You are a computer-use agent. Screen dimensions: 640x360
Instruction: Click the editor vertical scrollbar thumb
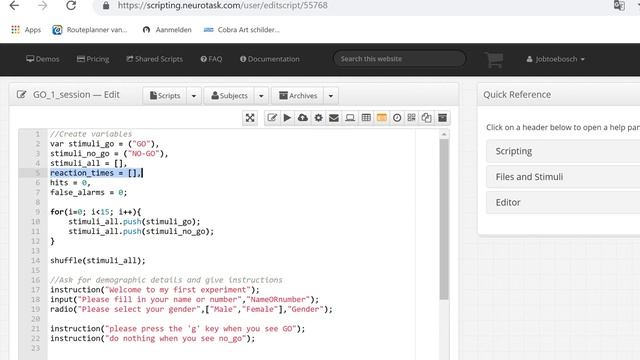(444, 220)
